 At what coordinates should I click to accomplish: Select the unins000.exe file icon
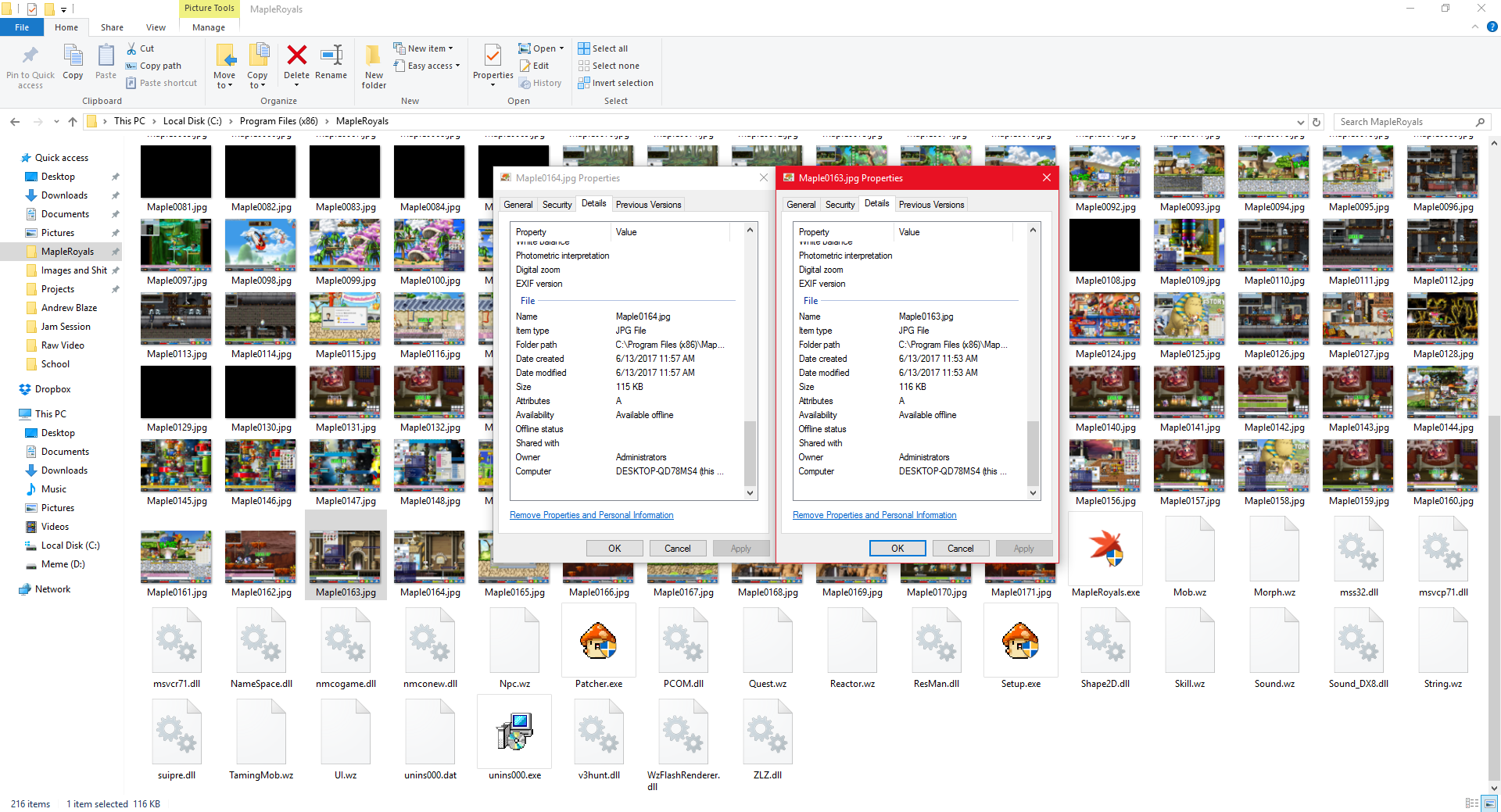pyautogui.click(x=514, y=732)
